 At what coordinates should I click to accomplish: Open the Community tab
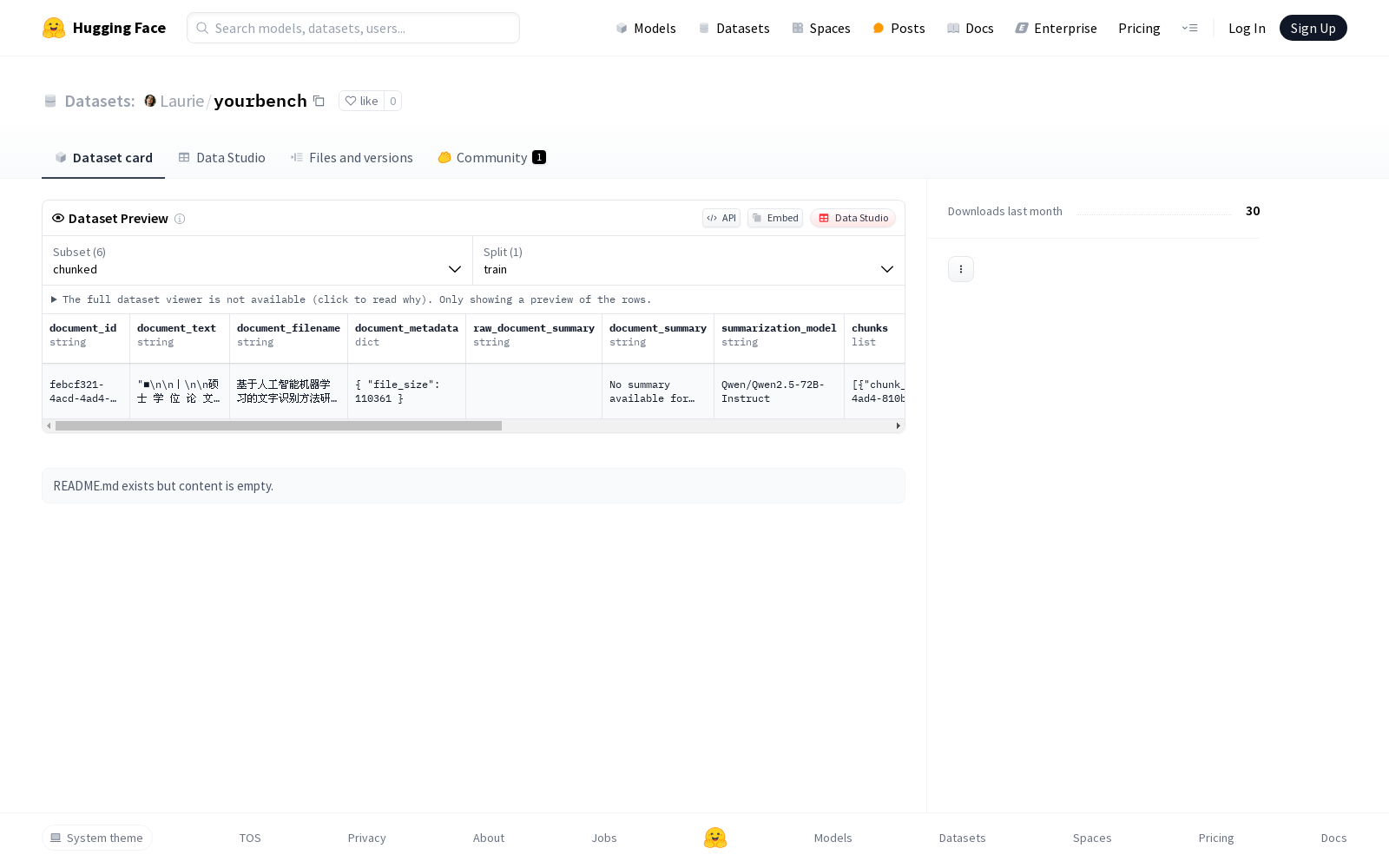[491, 157]
